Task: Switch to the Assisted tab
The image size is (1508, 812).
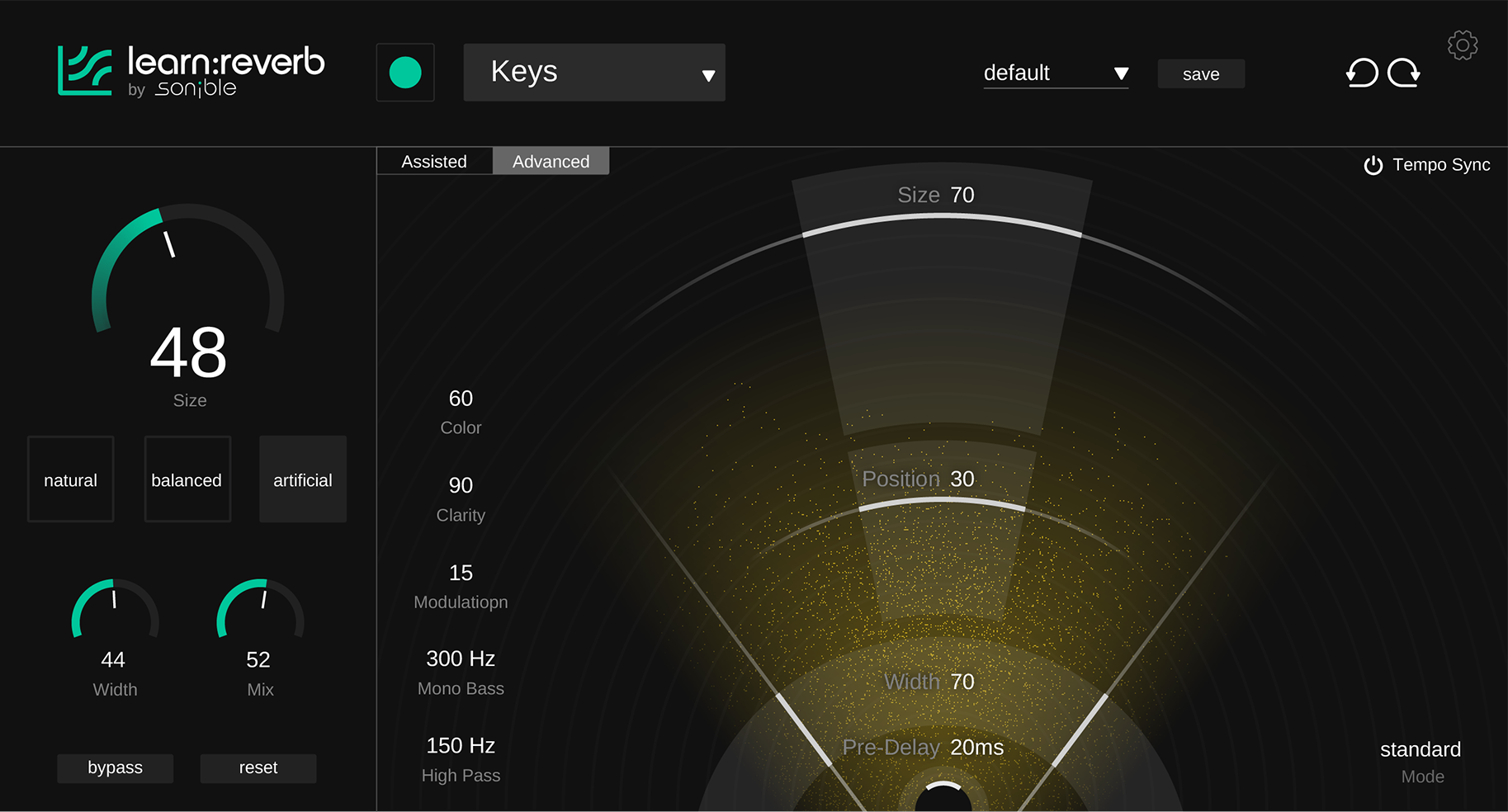Action: 434,162
